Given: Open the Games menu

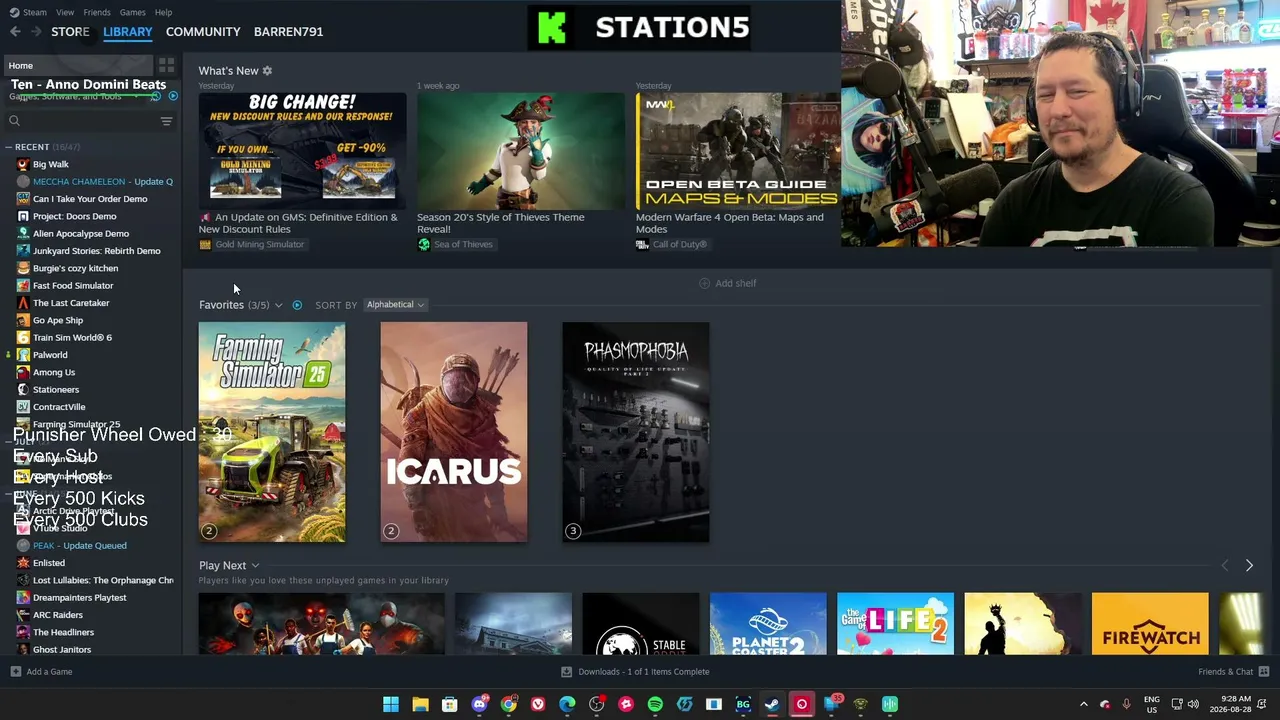Looking at the screenshot, I should point(132,12).
